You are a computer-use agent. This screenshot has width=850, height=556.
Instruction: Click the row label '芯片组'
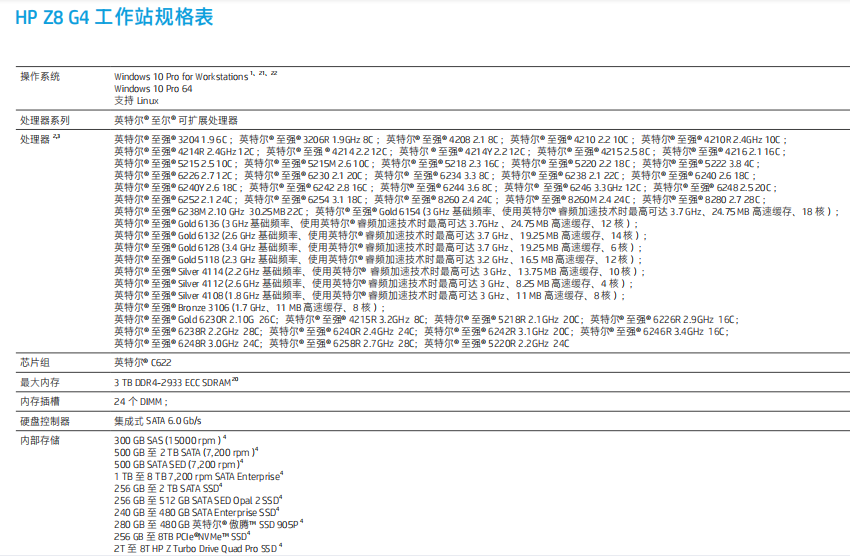(35, 363)
